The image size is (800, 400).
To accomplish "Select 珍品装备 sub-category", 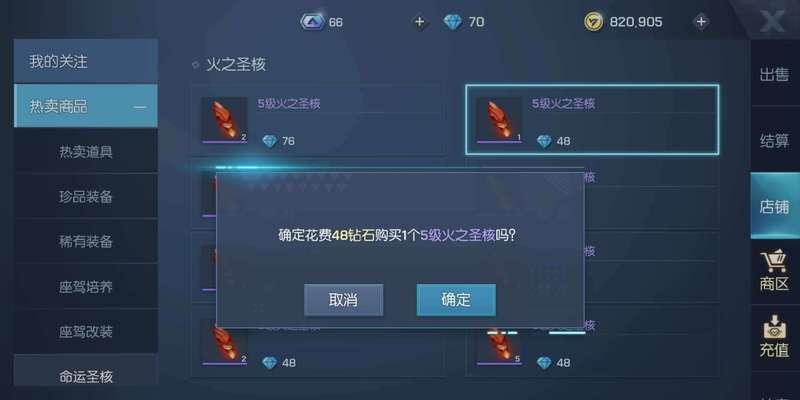I will [86, 196].
